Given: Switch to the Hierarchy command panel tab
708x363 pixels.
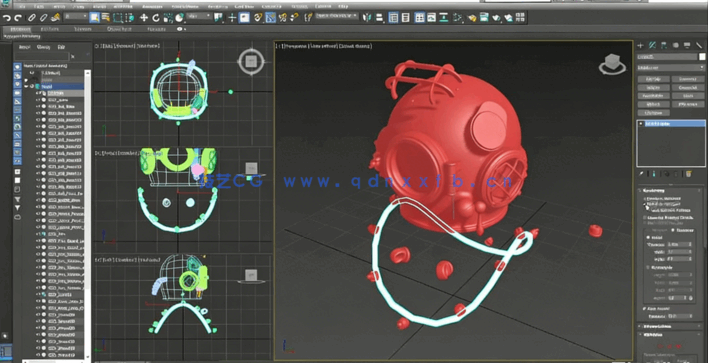Looking at the screenshot, I should [664, 45].
